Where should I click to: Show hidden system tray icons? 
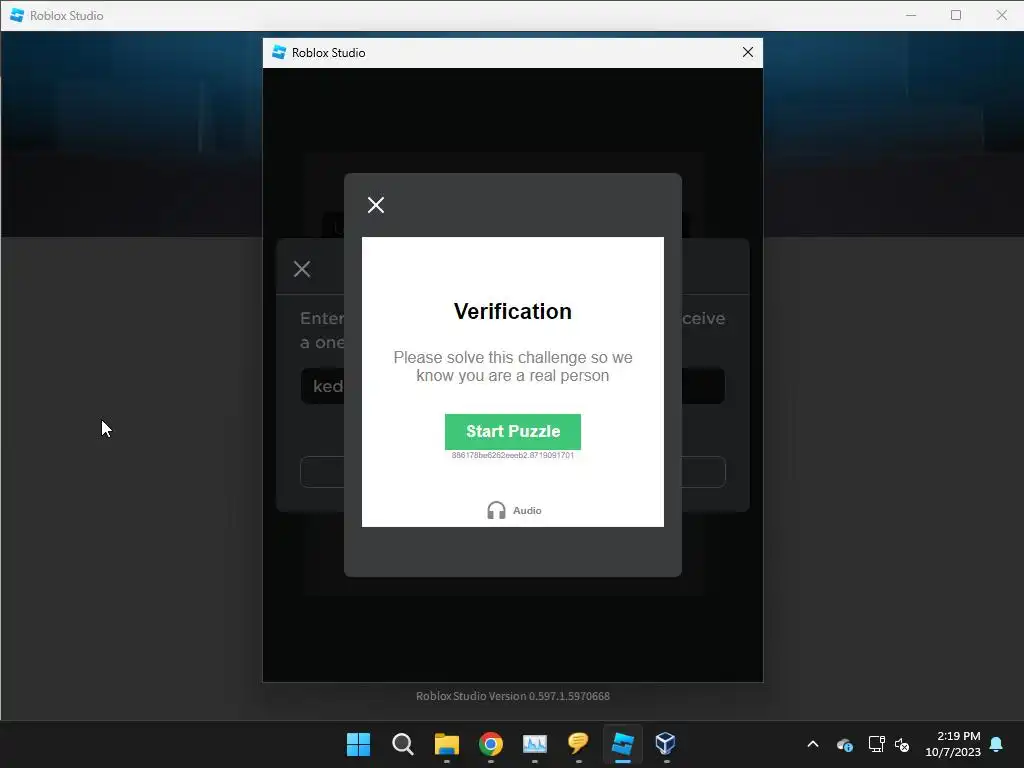tap(813, 744)
